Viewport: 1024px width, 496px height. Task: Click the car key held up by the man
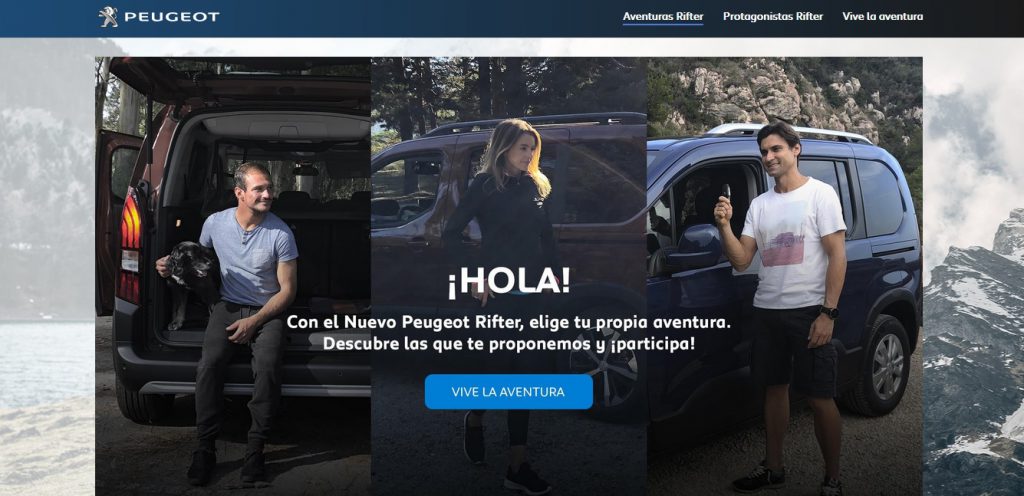click(726, 192)
